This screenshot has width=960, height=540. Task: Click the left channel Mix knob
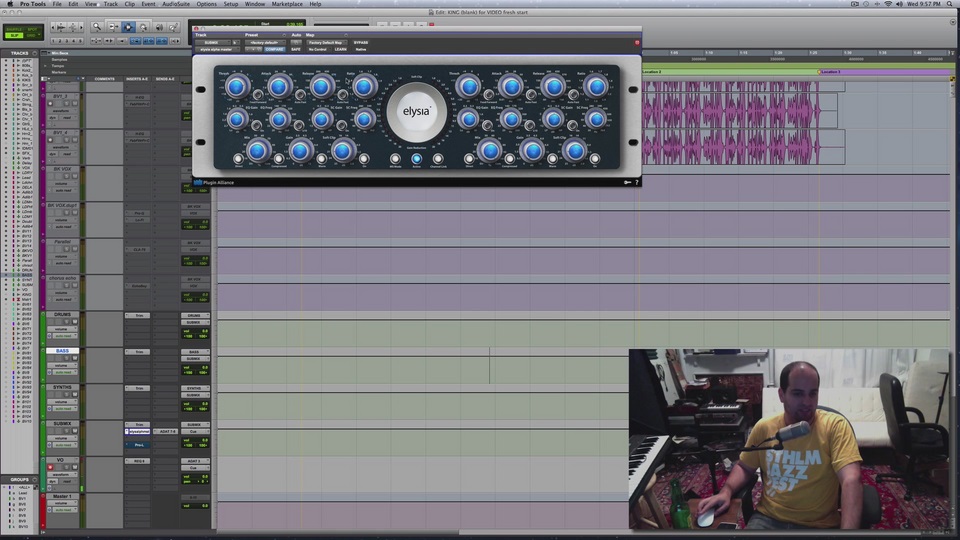tap(258, 150)
